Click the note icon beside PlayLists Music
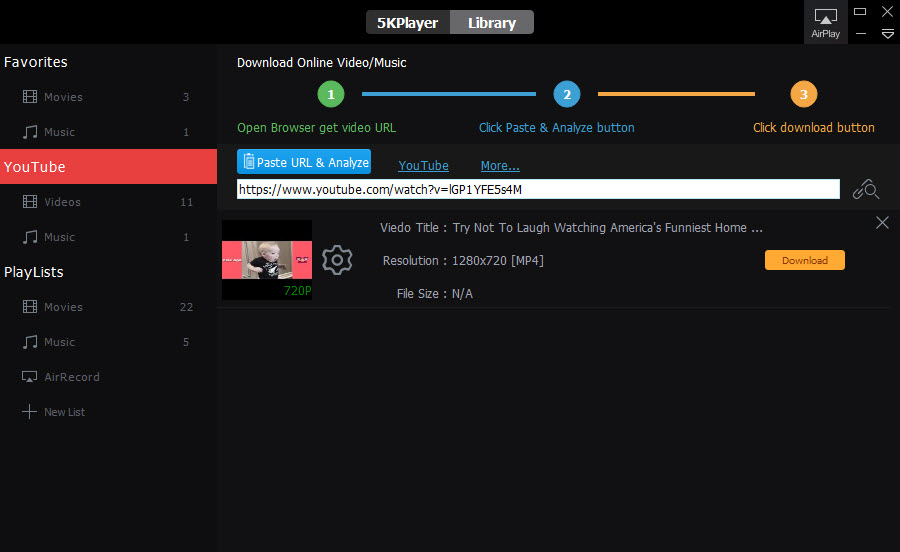Image resolution: width=900 pixels, height=552 pixels. (30, 342)
